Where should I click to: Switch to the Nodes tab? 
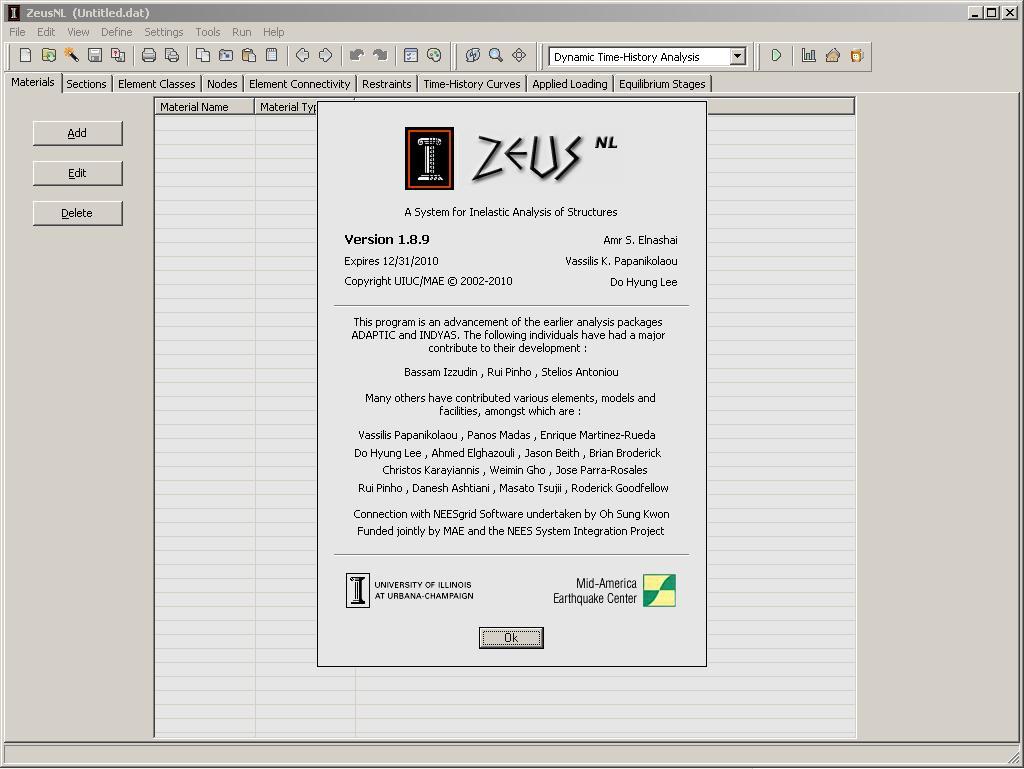click(x=222, y=84)
